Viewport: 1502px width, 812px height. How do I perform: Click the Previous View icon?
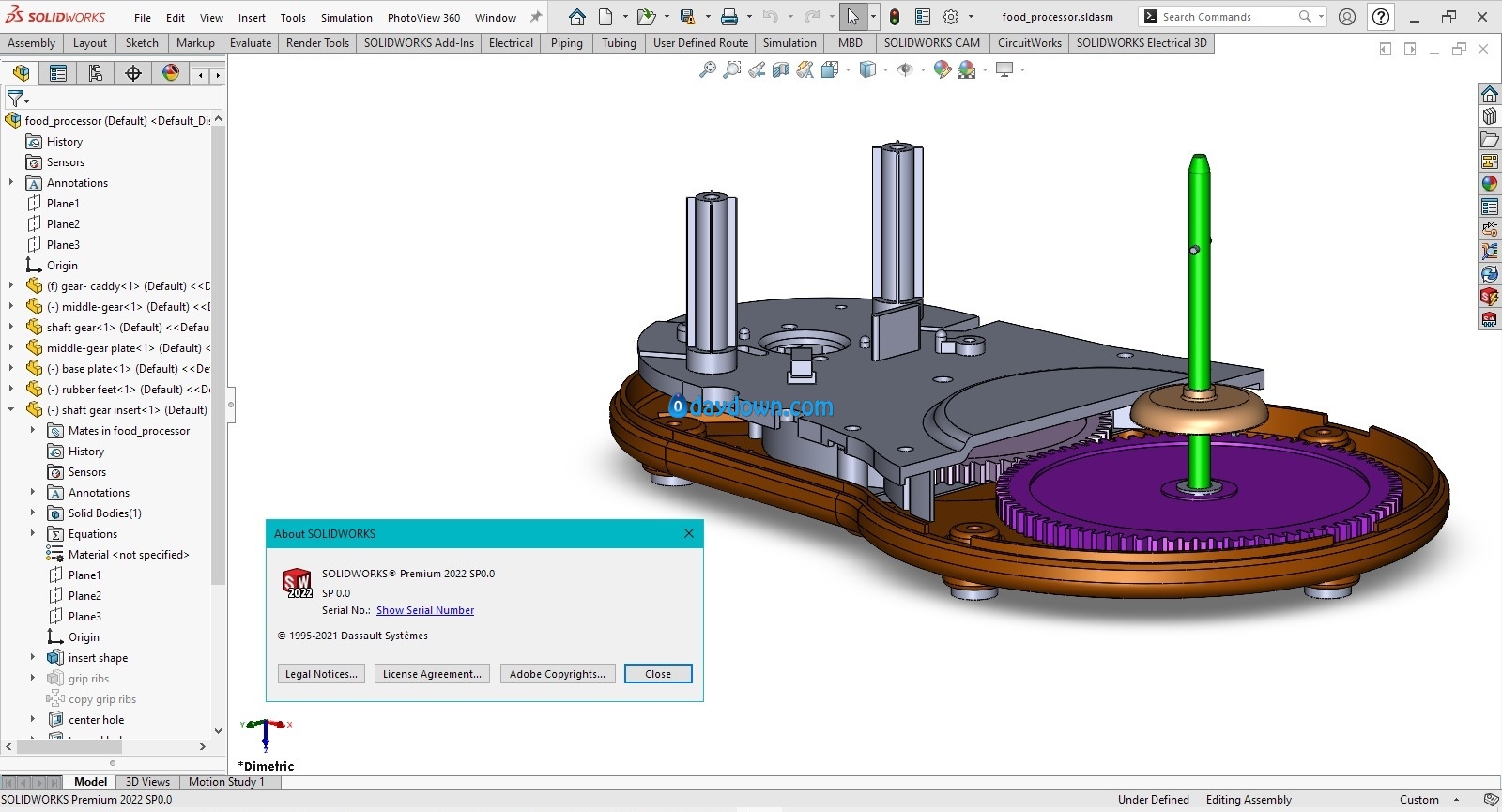[757, 69]
